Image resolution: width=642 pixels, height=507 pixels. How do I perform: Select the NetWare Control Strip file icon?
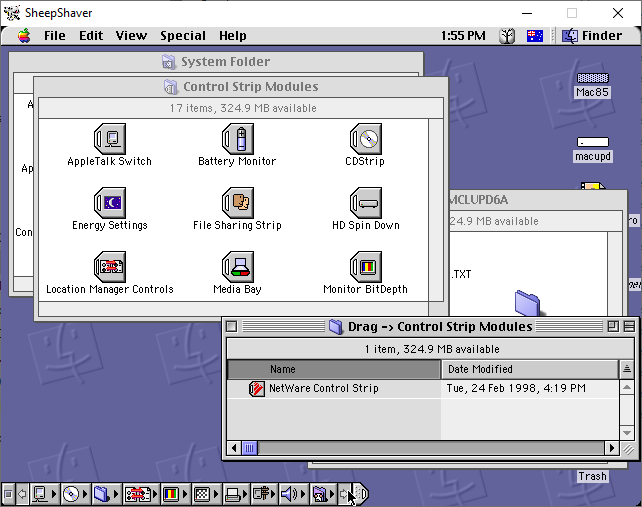(257, 388)
